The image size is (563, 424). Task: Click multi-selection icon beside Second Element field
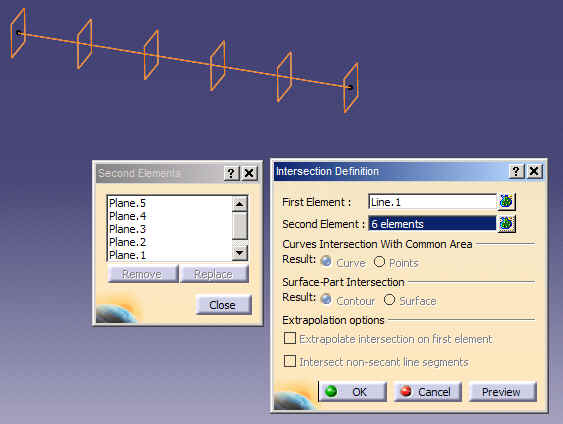(506, 224)
